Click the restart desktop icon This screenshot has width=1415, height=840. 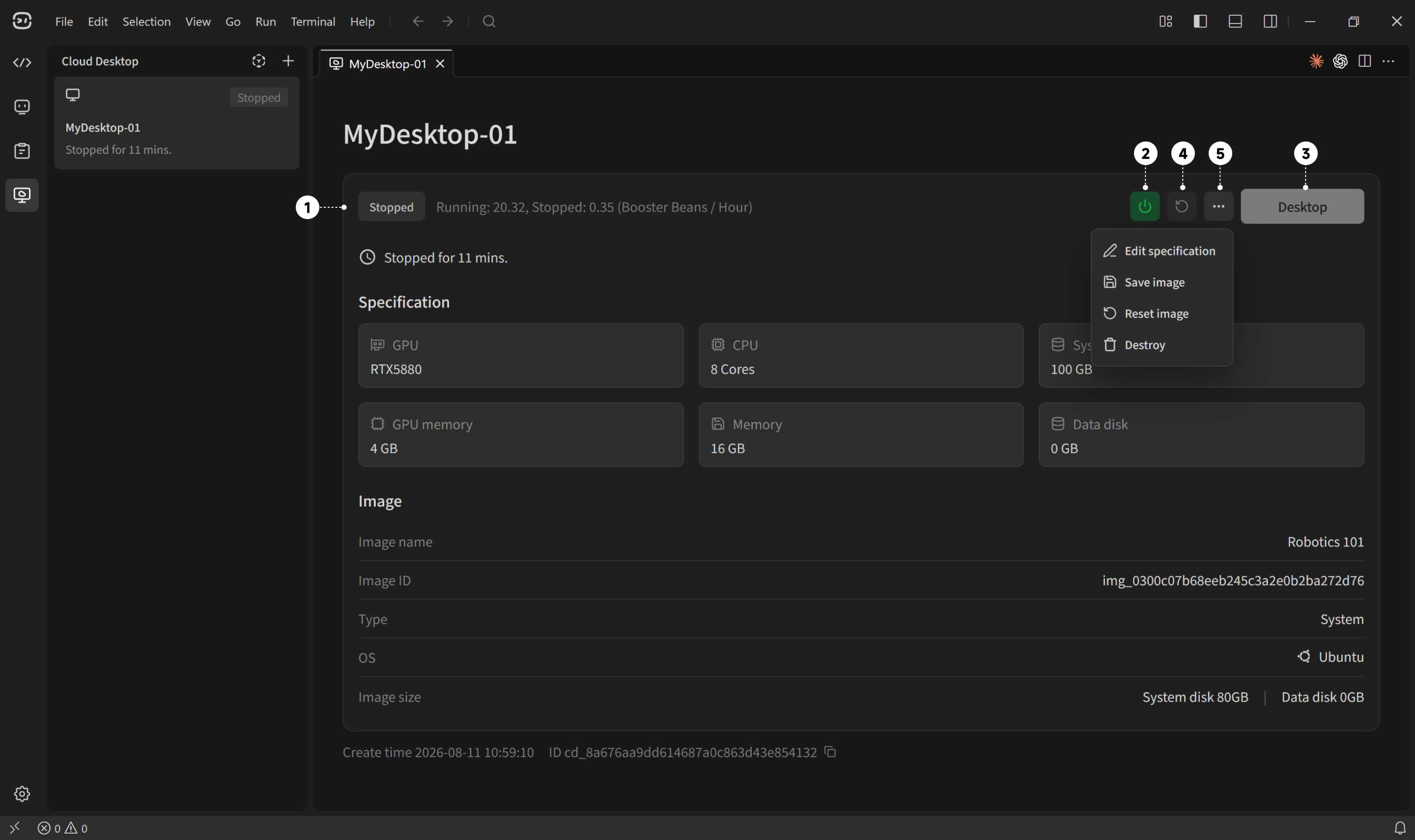(1181, 207)
